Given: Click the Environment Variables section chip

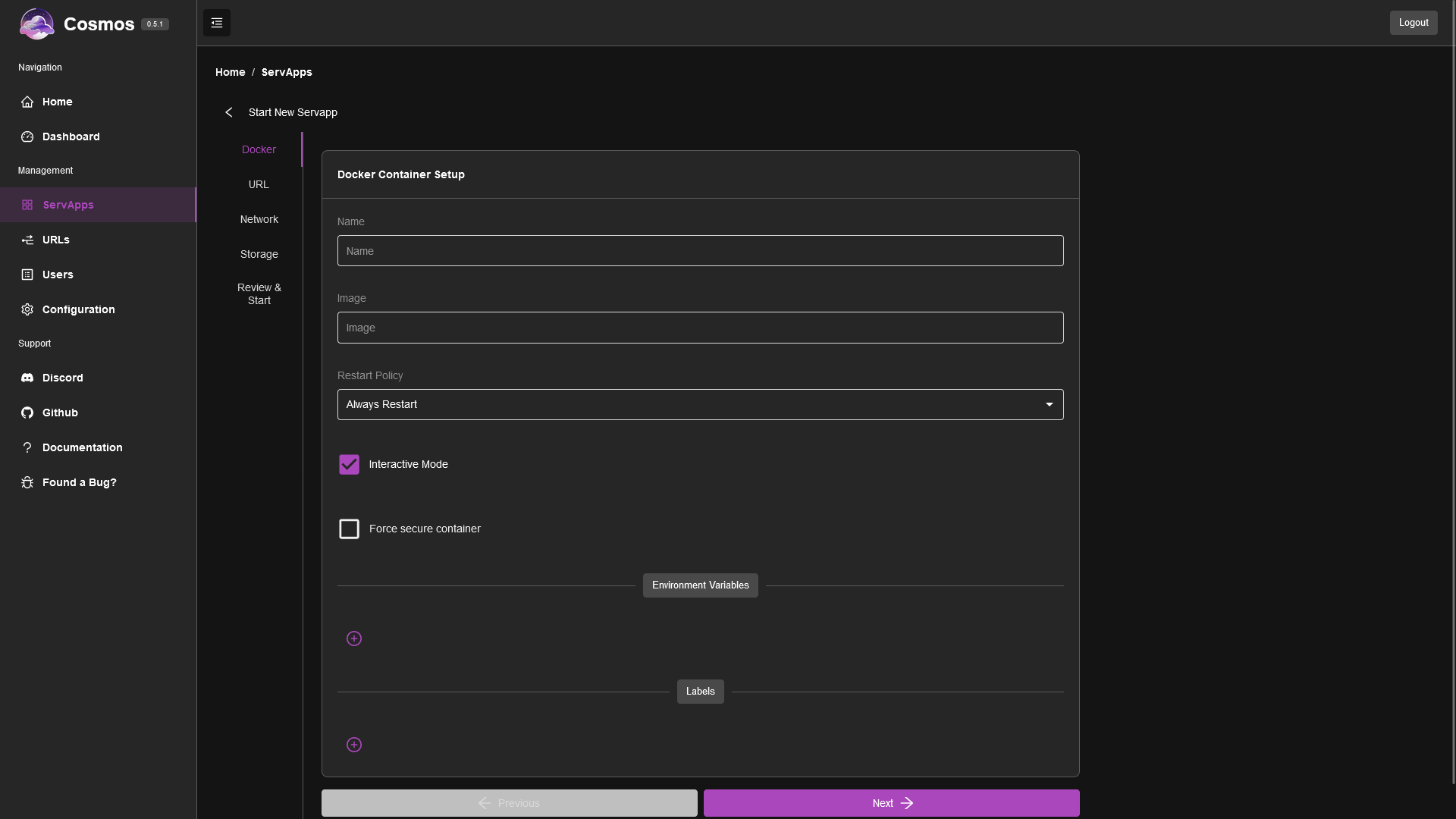Looking at the screenshot, I should point(700,585).
